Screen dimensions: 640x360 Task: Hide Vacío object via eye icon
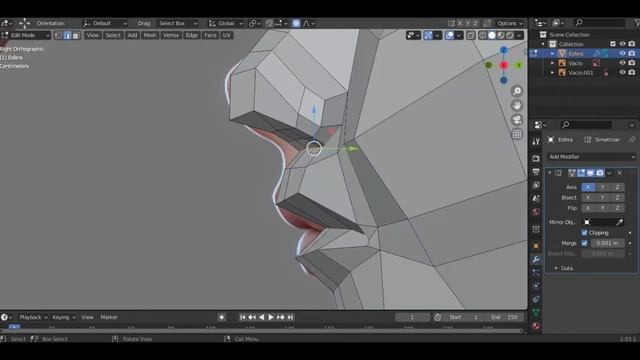click(x=622, y=63)
